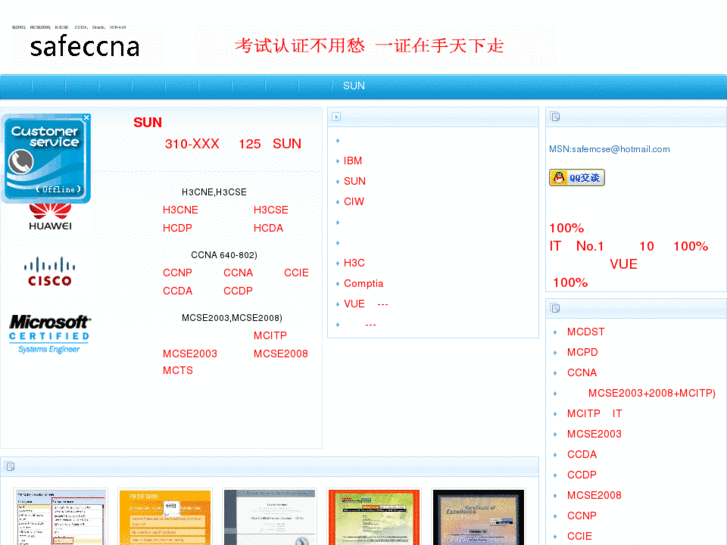The height and width of the screenshot is (545, 727).
Task: Close the Customer service popup
Action: pyautogui.click(x=86, y=118)
